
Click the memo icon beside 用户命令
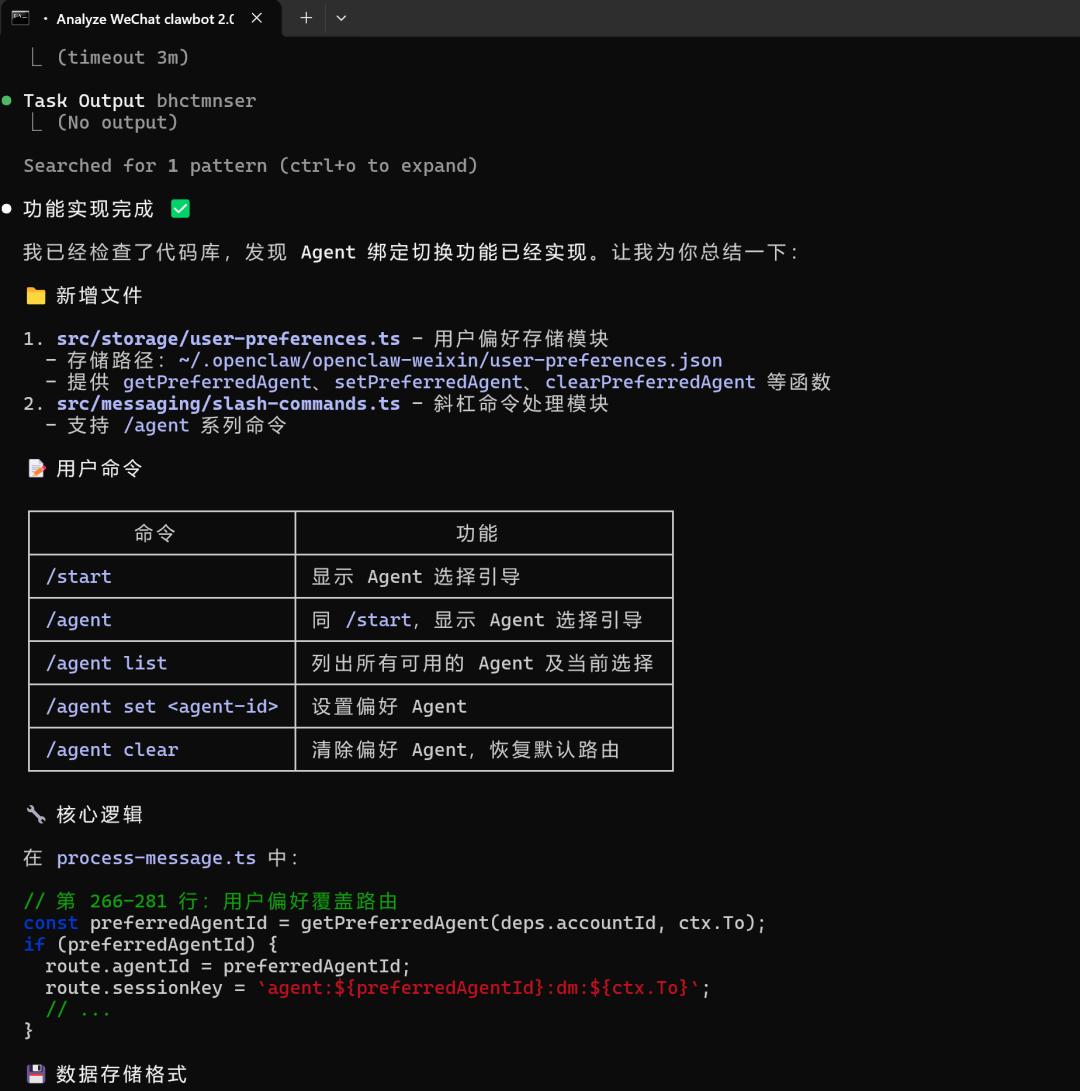[36, 468]
